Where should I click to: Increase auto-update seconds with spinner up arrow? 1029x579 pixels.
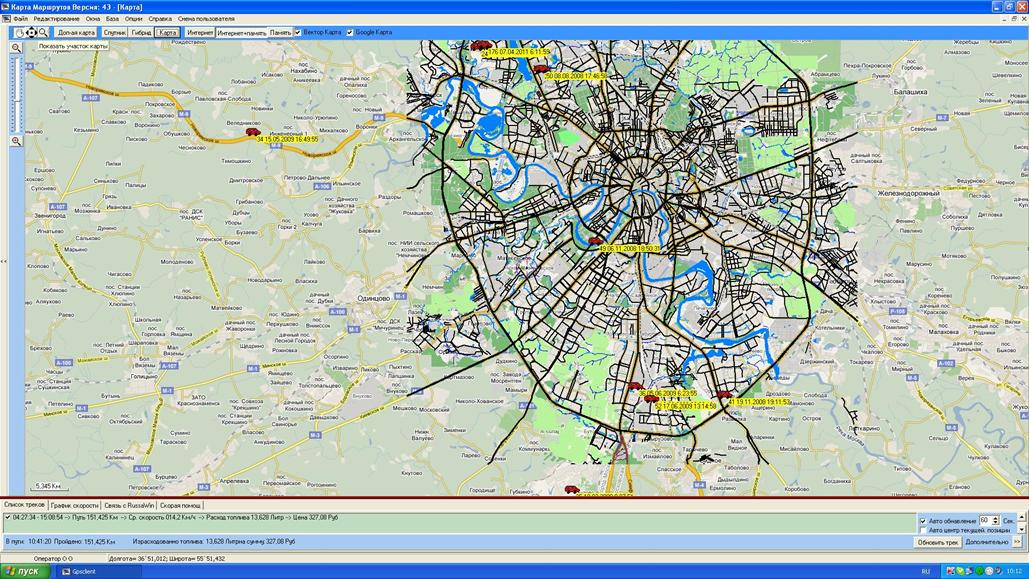[x=996, y=518]
